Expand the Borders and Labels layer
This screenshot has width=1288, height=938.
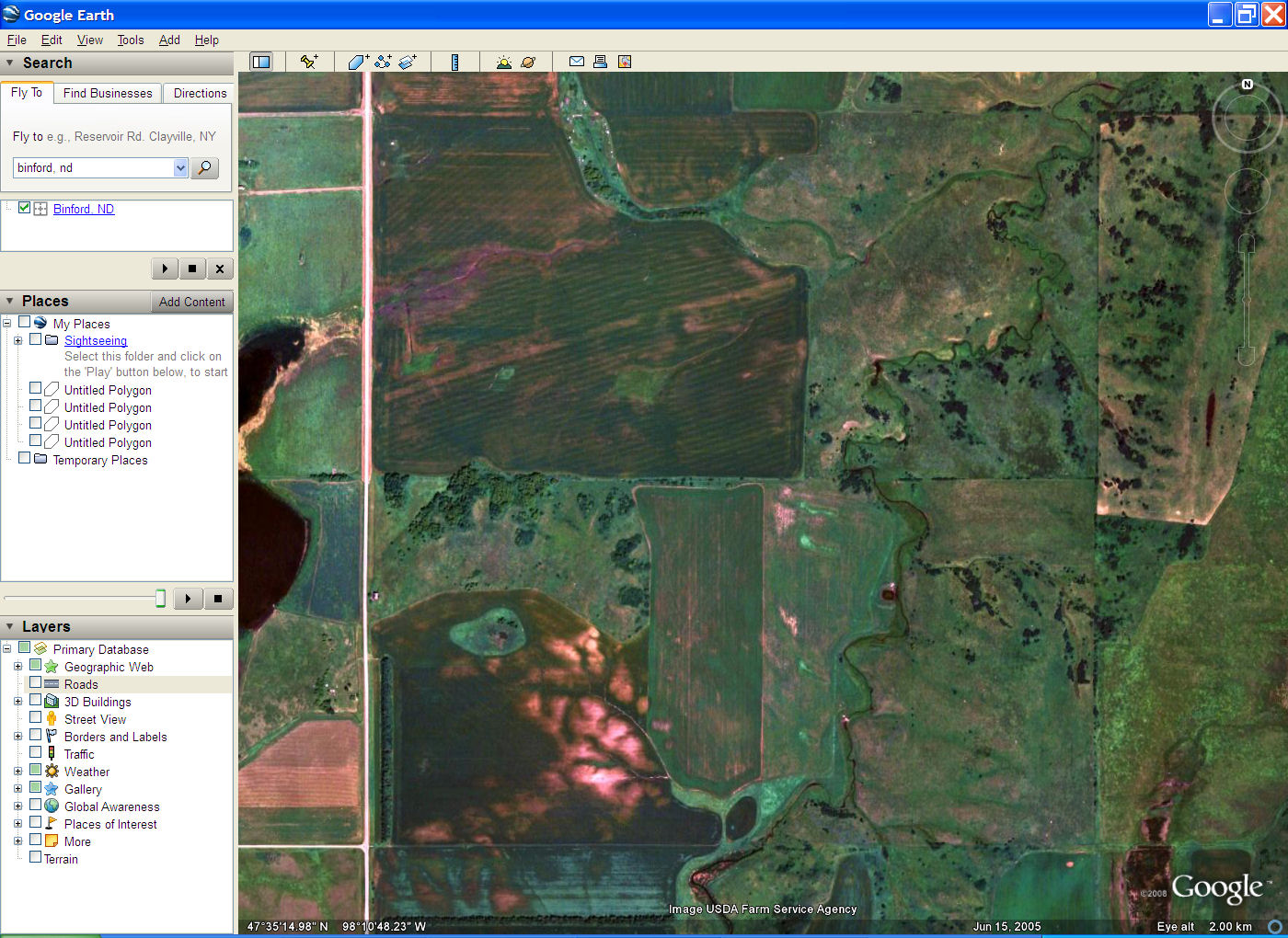pos(17,736)
